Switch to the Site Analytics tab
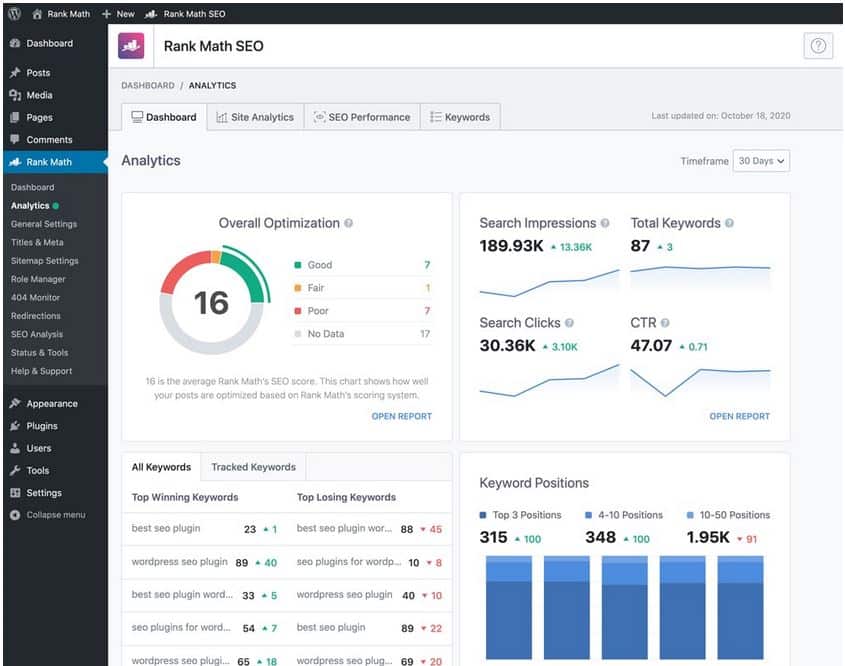The width and height of the screenshot is (845, 666). click(x=255, y=117)
